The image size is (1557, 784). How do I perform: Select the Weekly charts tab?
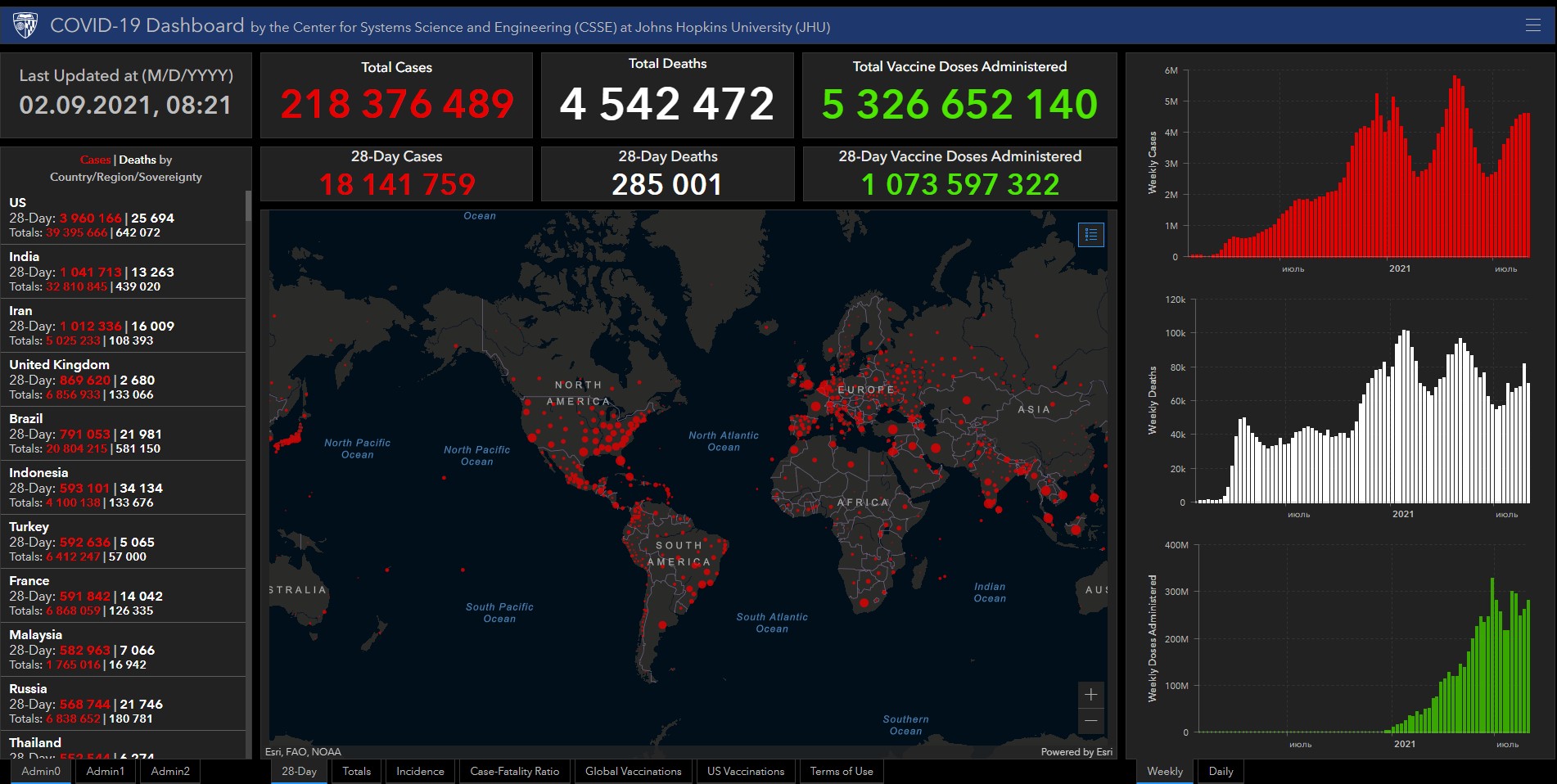coord(1164,771)
